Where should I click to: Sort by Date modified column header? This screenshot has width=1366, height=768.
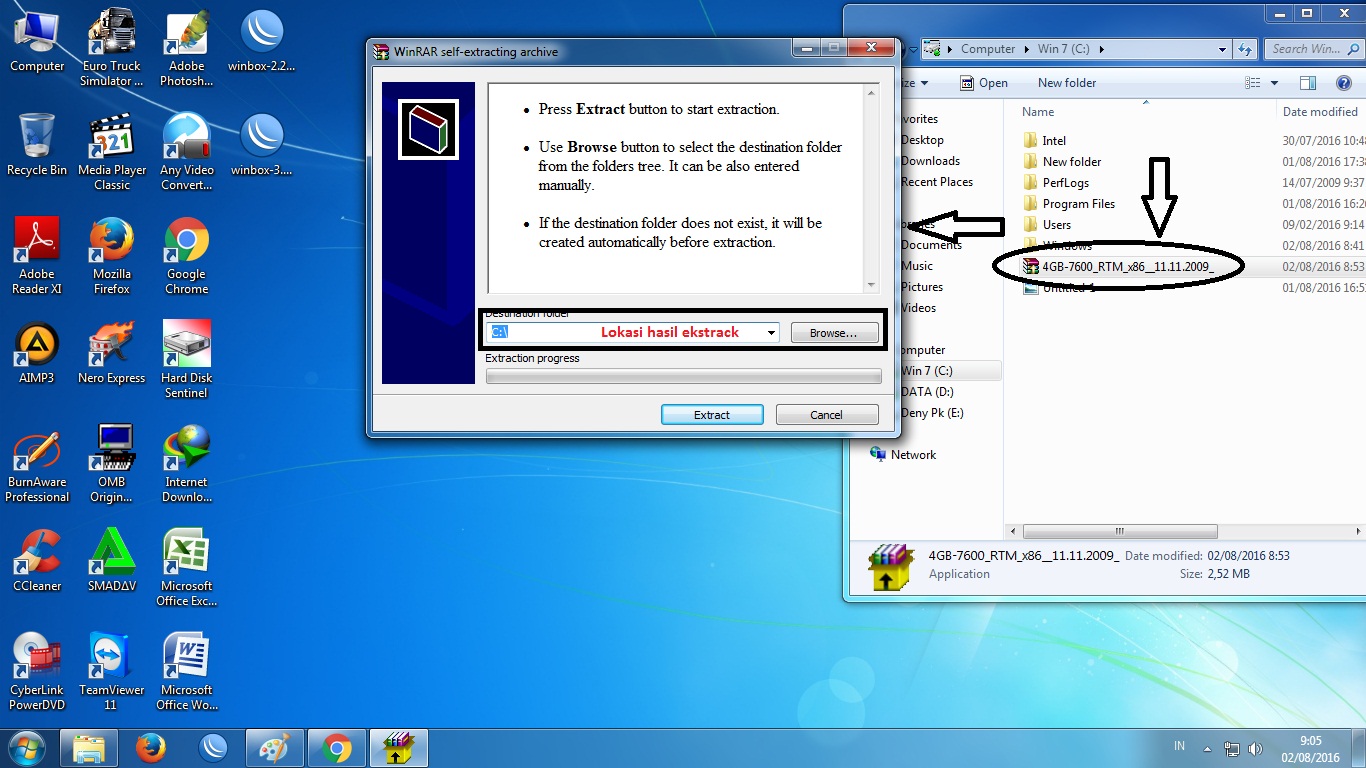(1320, 112)
